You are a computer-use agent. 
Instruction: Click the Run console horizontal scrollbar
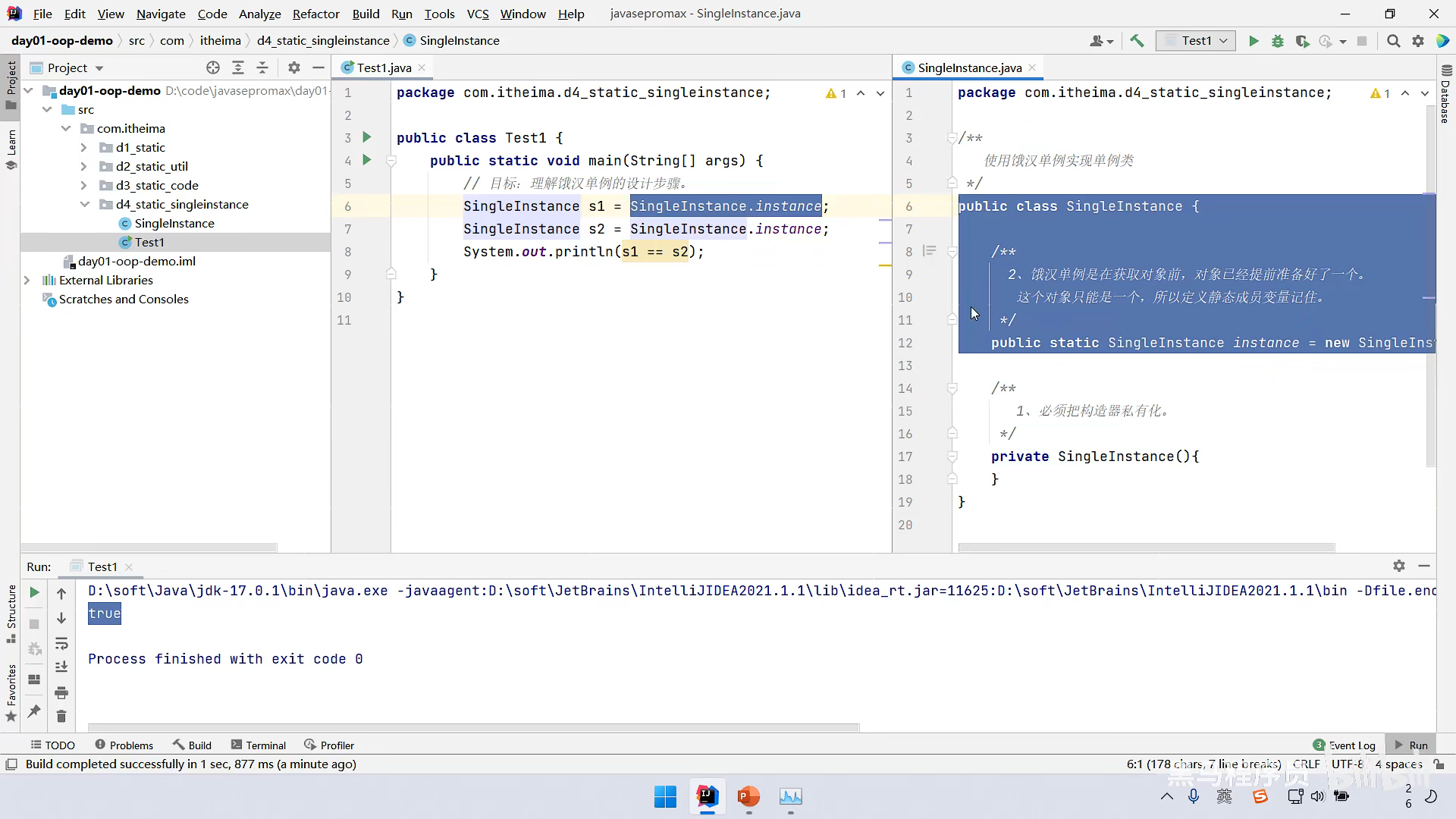point(473,727)
